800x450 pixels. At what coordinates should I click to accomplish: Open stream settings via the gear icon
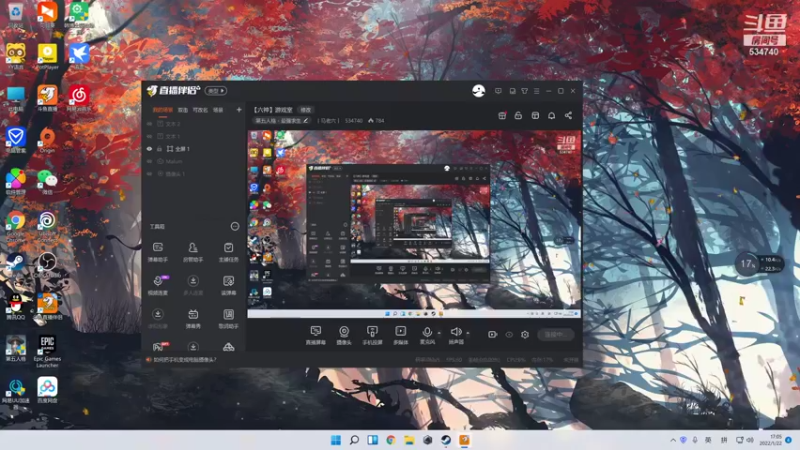(x=525, y=335)
